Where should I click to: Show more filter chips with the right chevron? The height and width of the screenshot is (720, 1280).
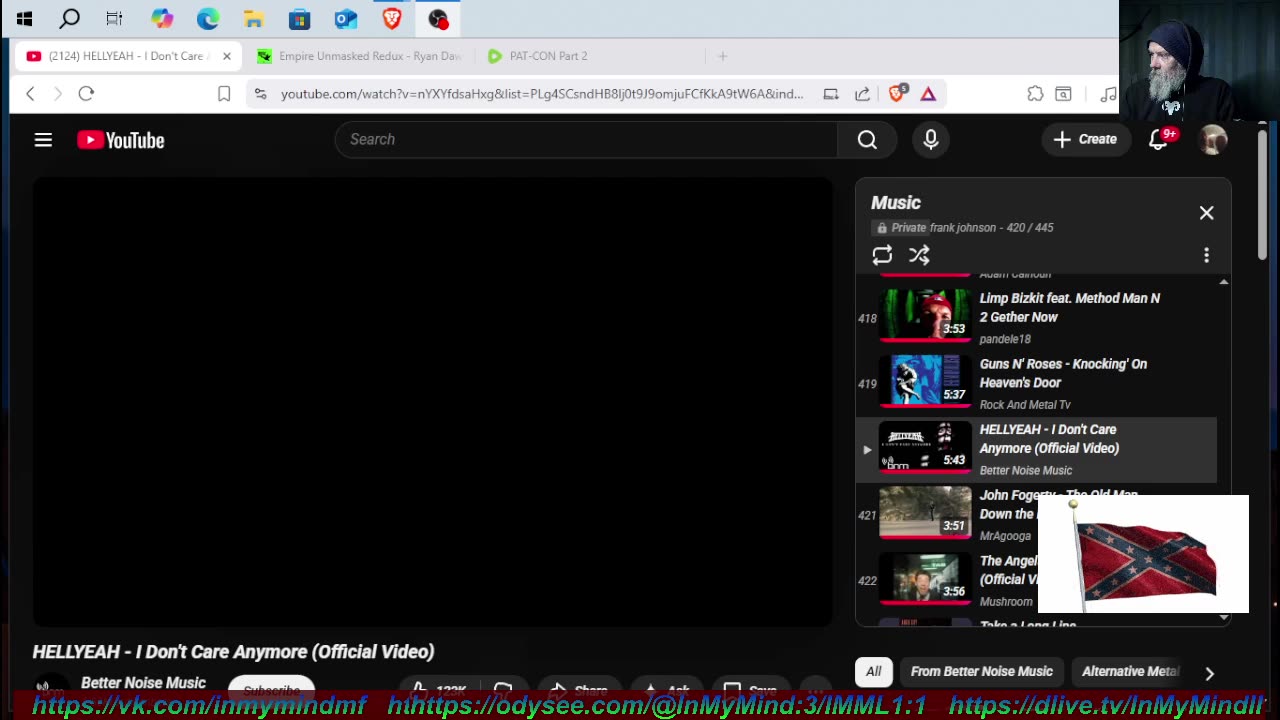[x=1209, y=673]
